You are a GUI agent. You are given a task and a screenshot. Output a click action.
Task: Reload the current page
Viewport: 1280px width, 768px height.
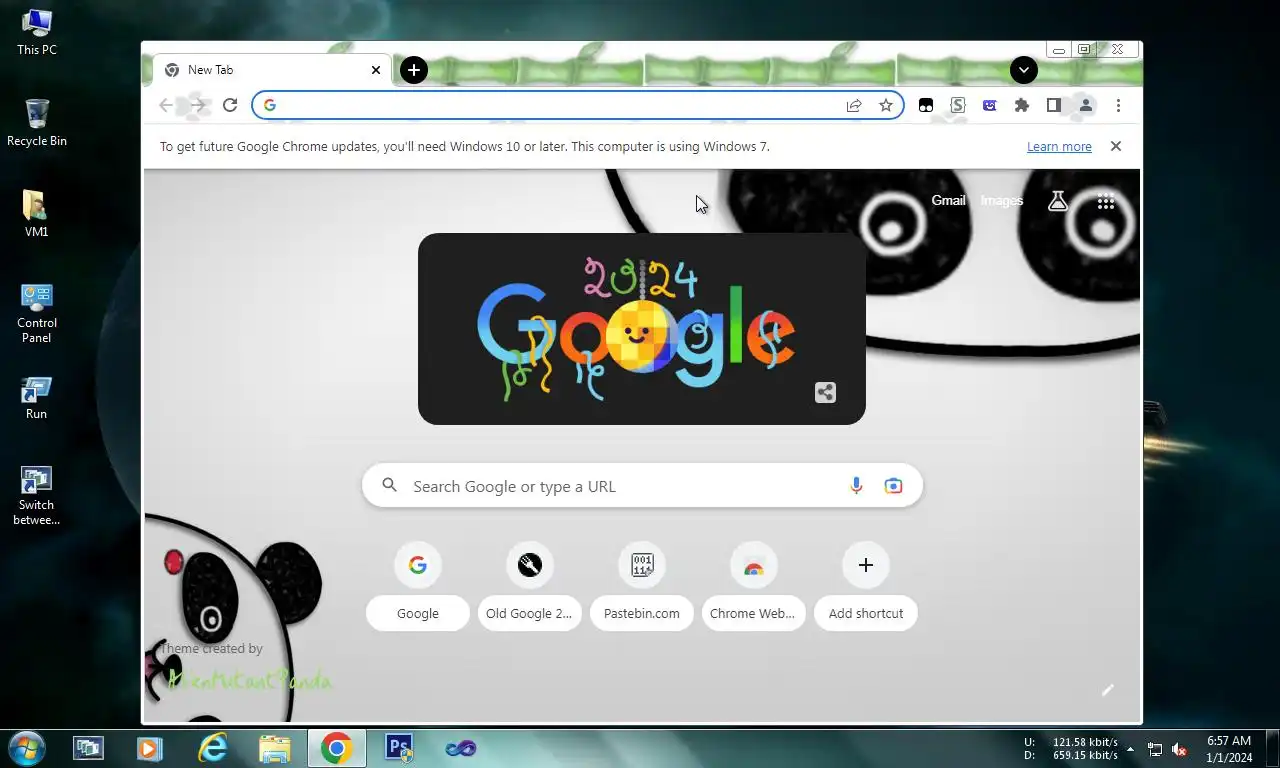230,105
